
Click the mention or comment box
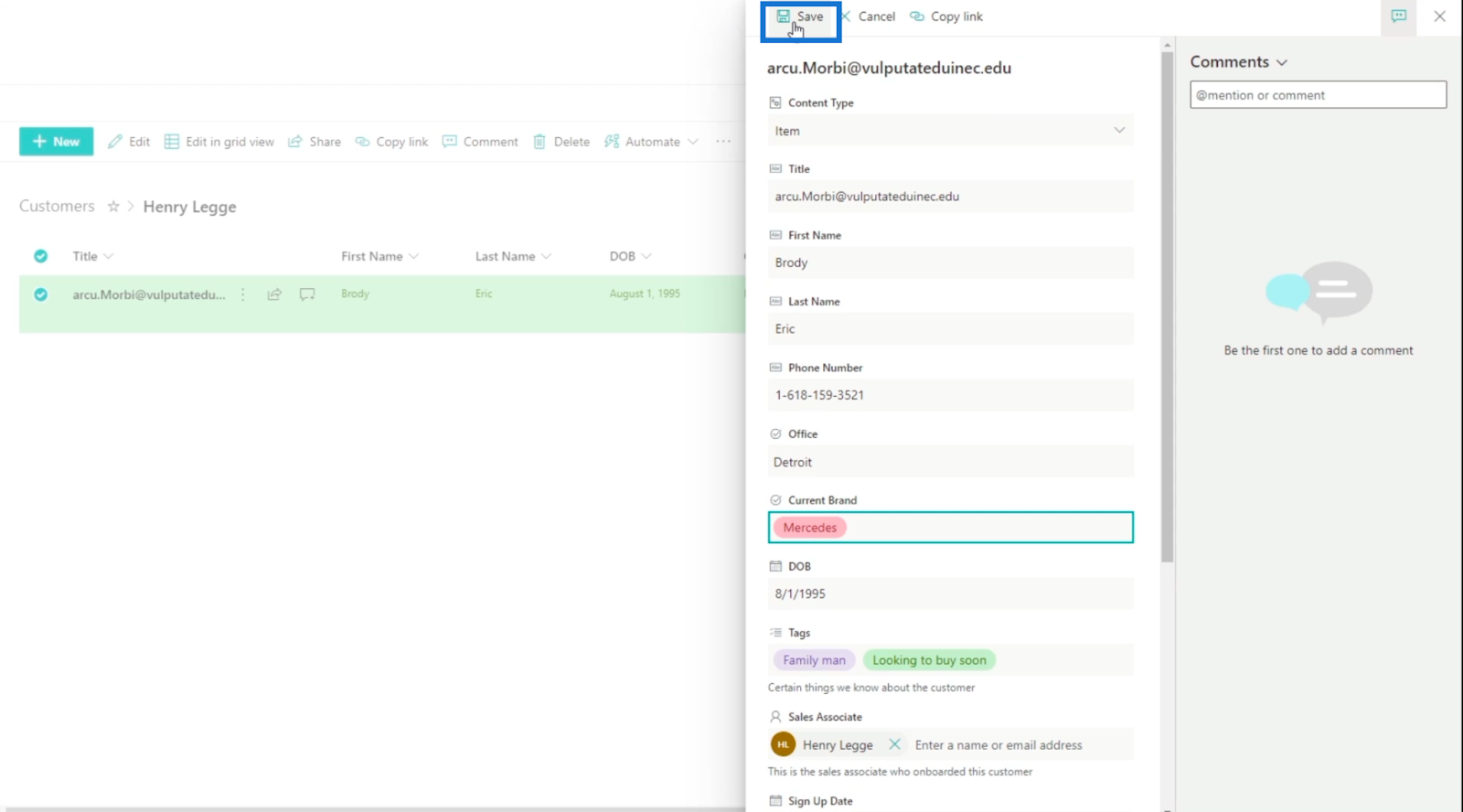(1318, 95)
